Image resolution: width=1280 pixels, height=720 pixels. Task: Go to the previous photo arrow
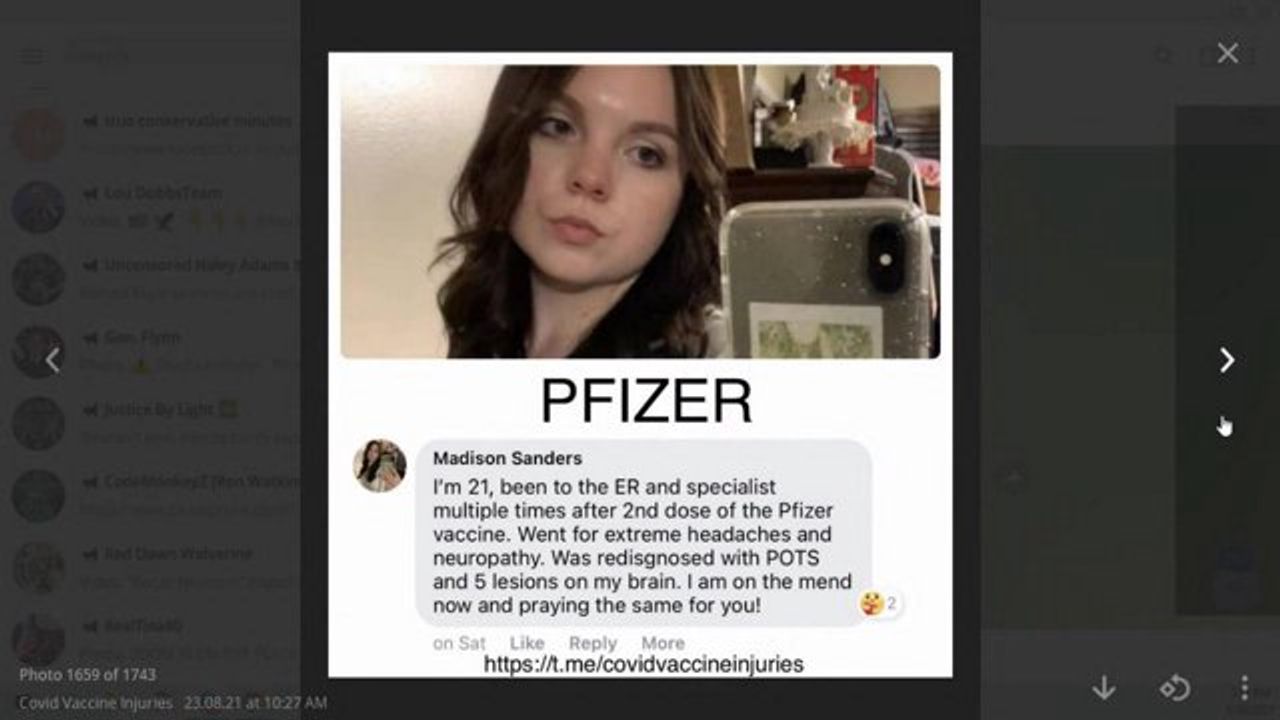(53, 360)
